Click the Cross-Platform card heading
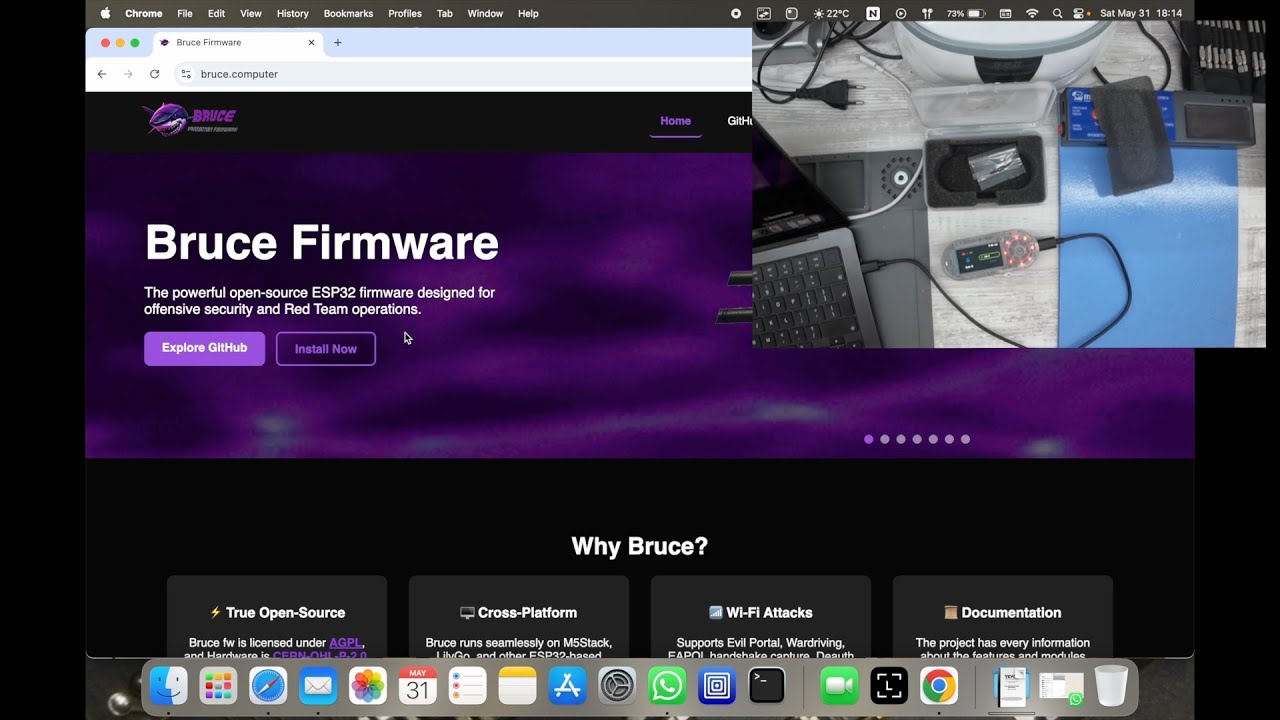 (x=518, y=613)
